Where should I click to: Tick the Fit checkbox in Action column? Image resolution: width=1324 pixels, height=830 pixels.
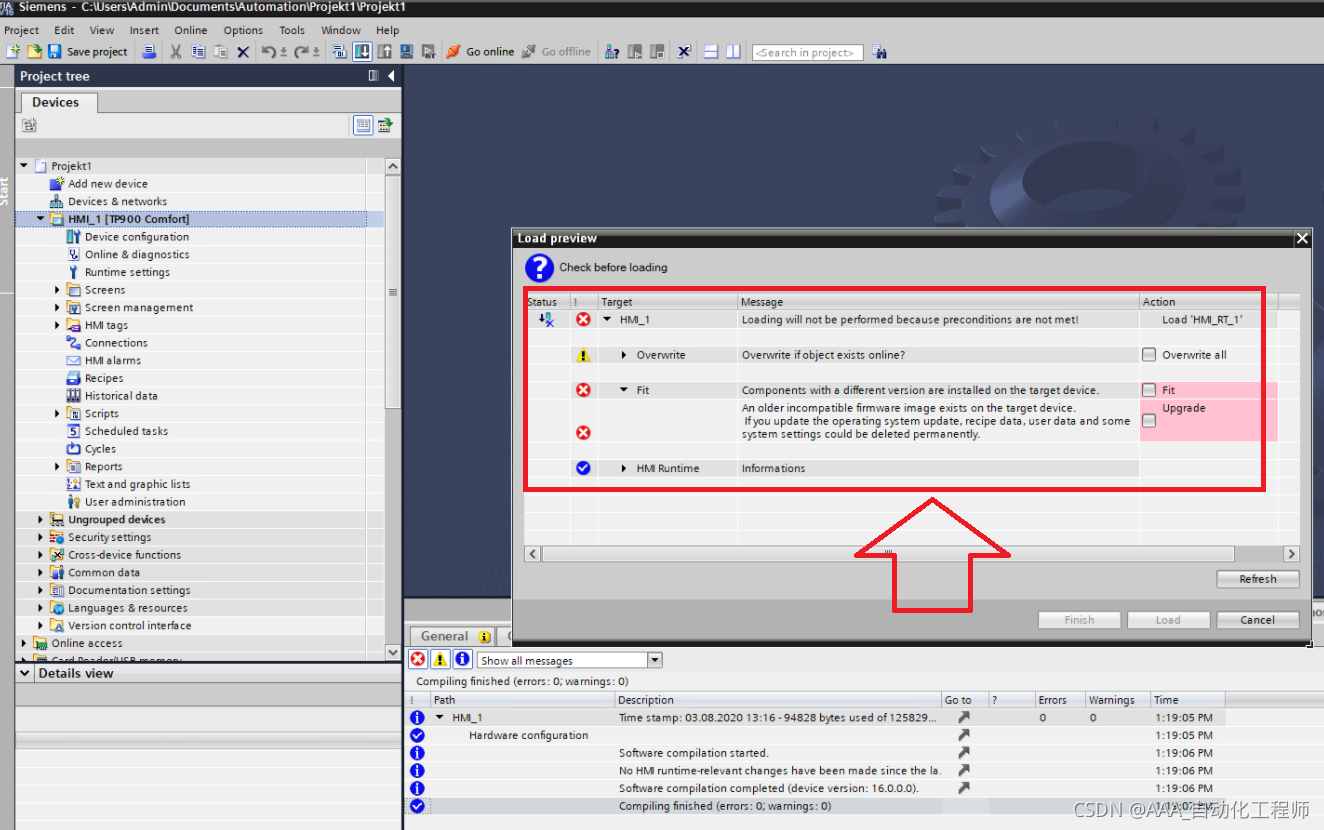(x=1149, y=390)
